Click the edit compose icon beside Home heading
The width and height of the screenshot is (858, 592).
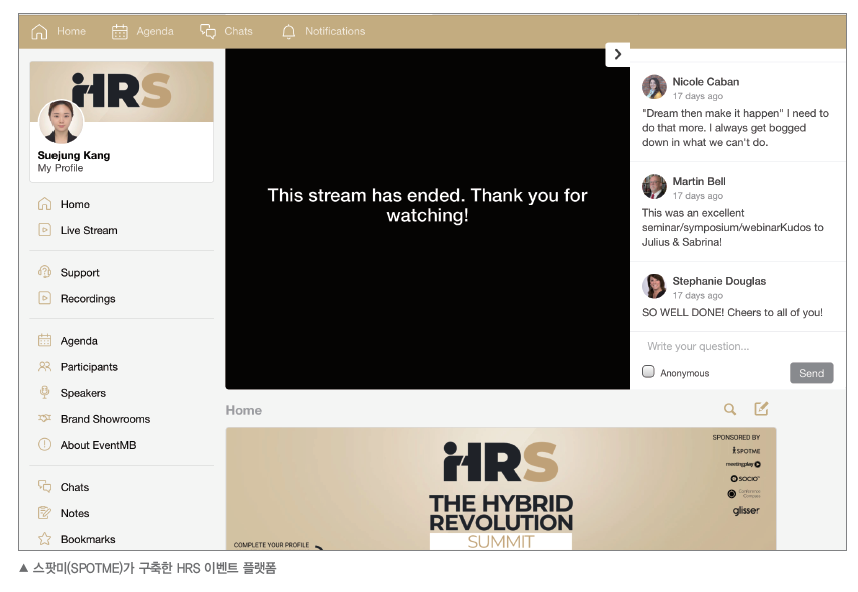click(761, 409)
